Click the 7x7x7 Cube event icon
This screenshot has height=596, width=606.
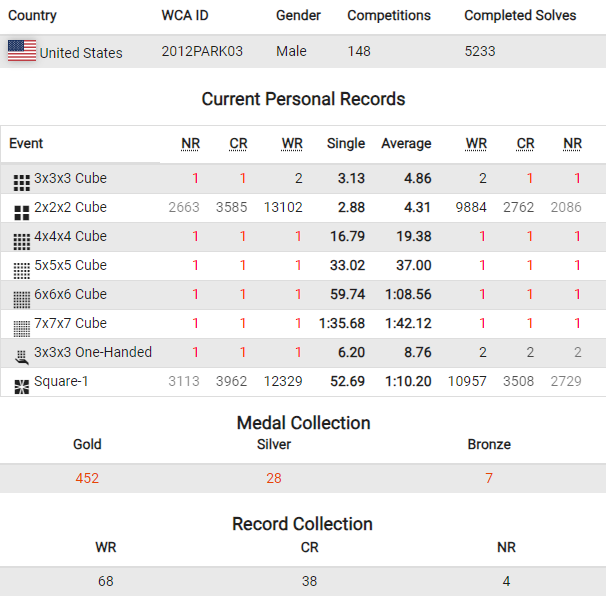(x=21, y=327)
